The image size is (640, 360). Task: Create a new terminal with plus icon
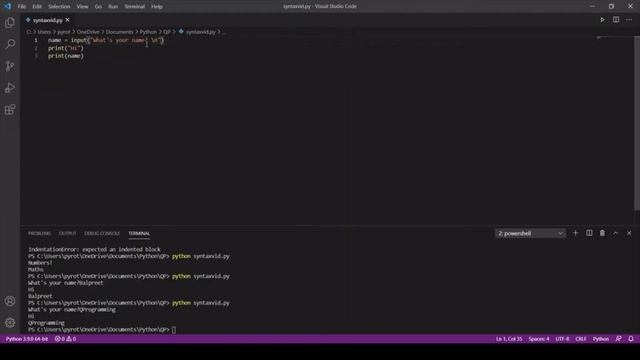[576, 233]
